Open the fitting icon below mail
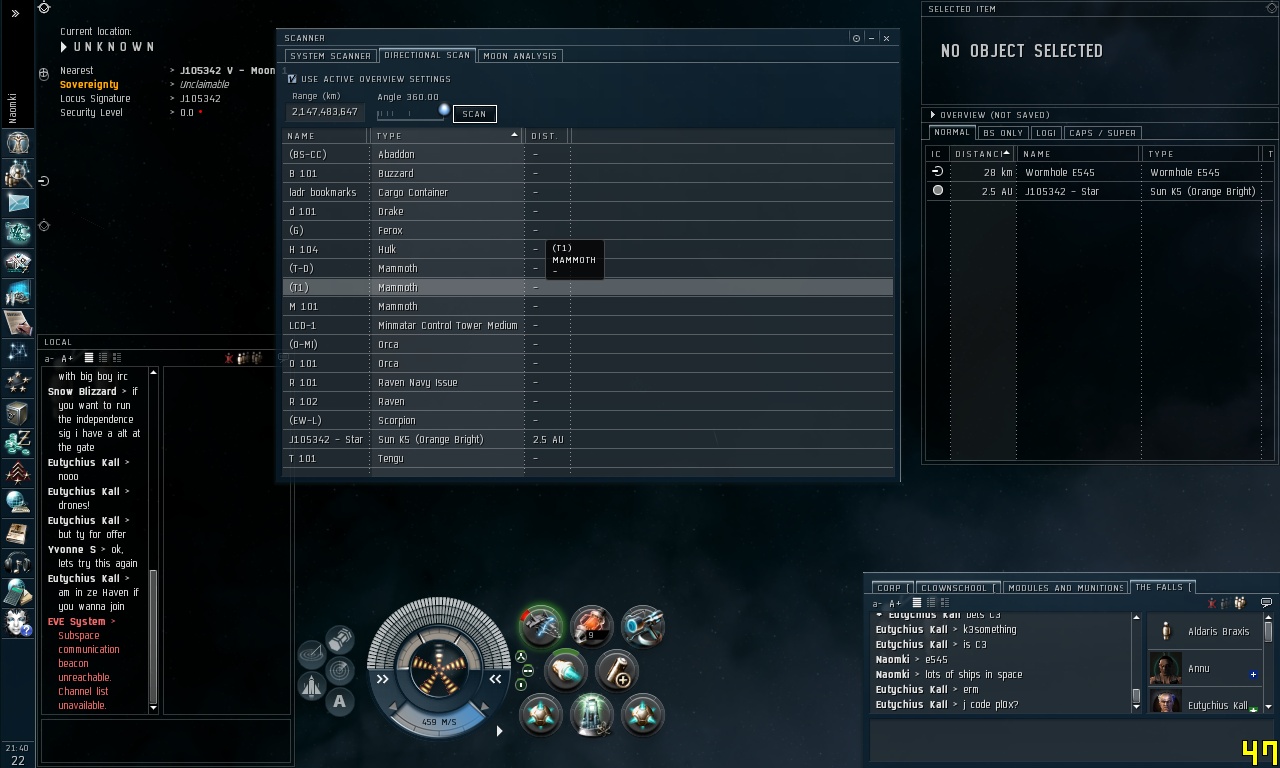Viewport: 1280px width, 768px height. click(x=18, y=233)
